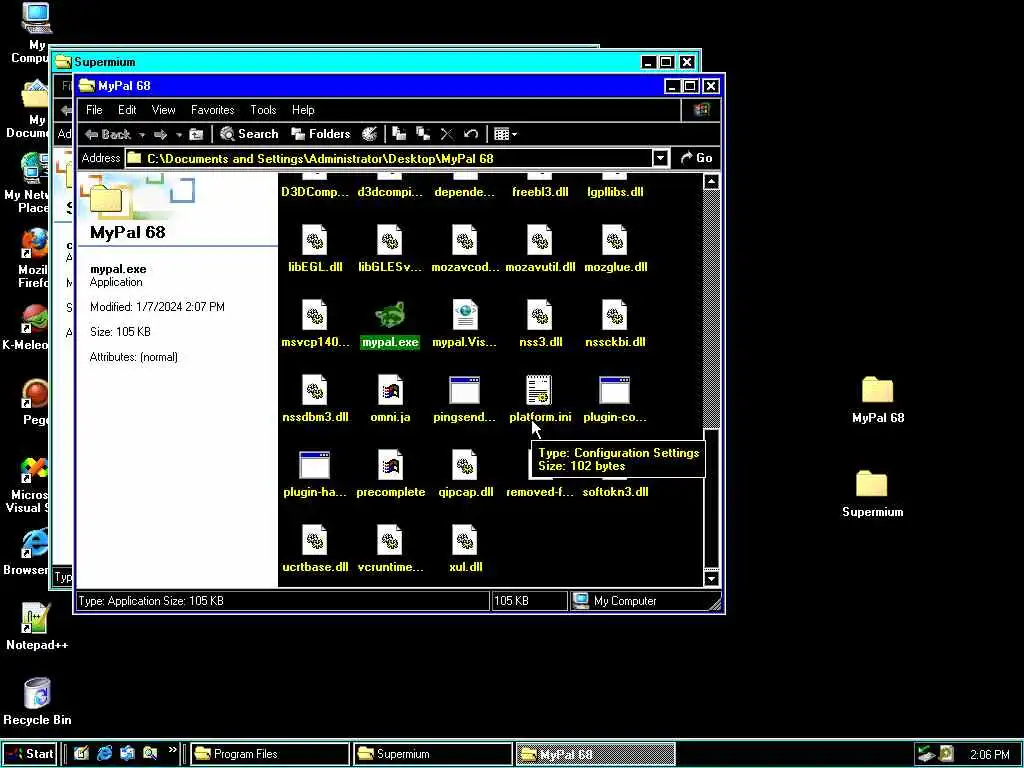
Task: Select the vcruntime... dll file
Action: 390,541
